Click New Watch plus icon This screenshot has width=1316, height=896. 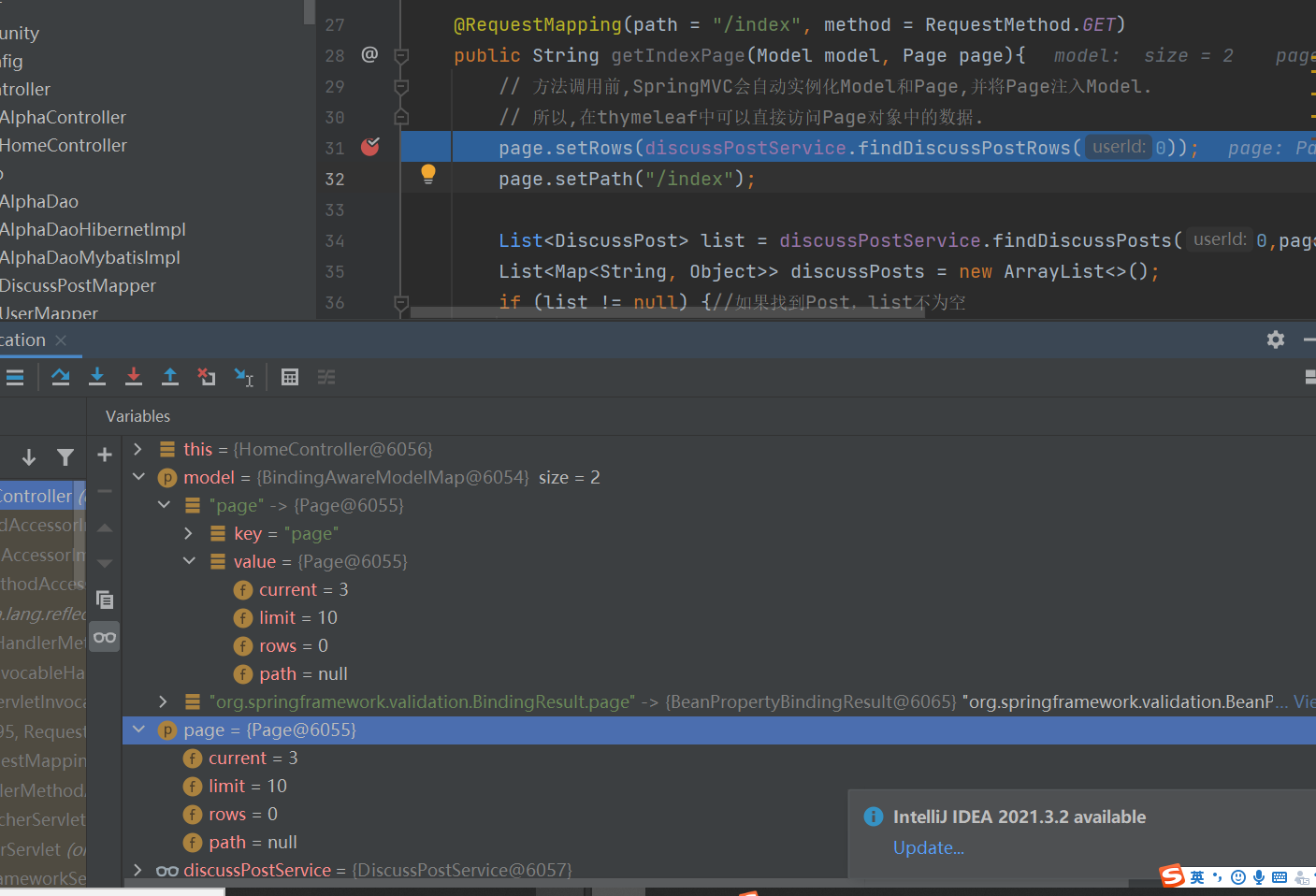pos(105,455)
